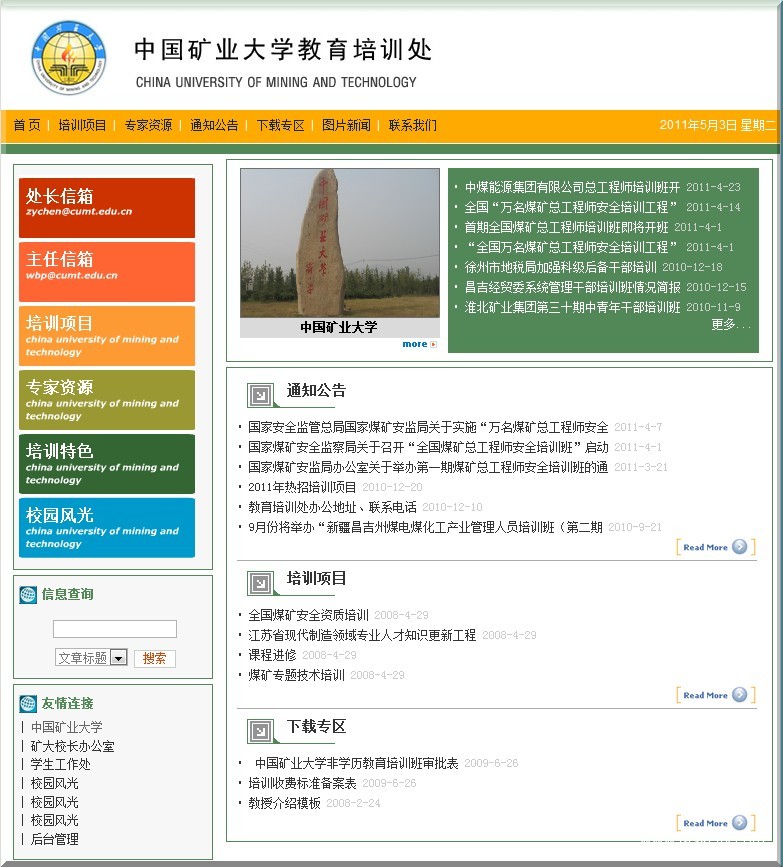The image size is (783, 867).
Task: Open news 徐州市地税局加强科级后备干部培训
Action: [x=560, y=267]
